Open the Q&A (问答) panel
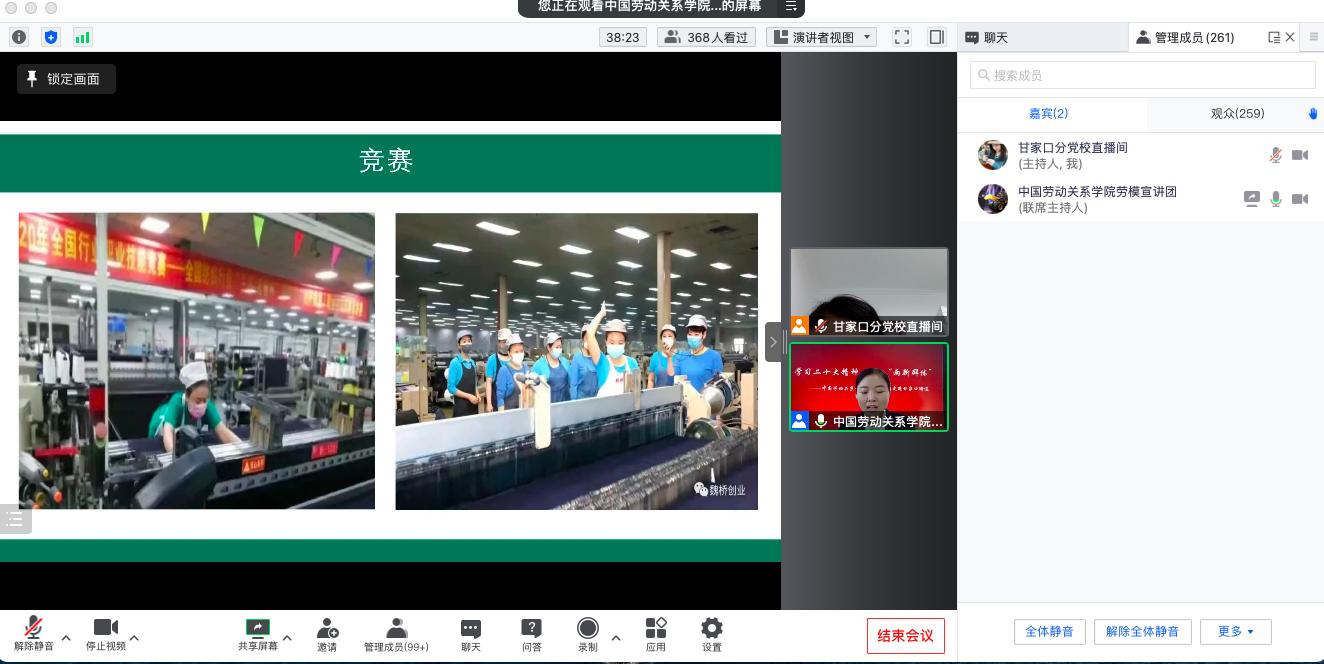Image resolution: width=1324 pixels, height=664 pixels. click(x=531, y=635)
